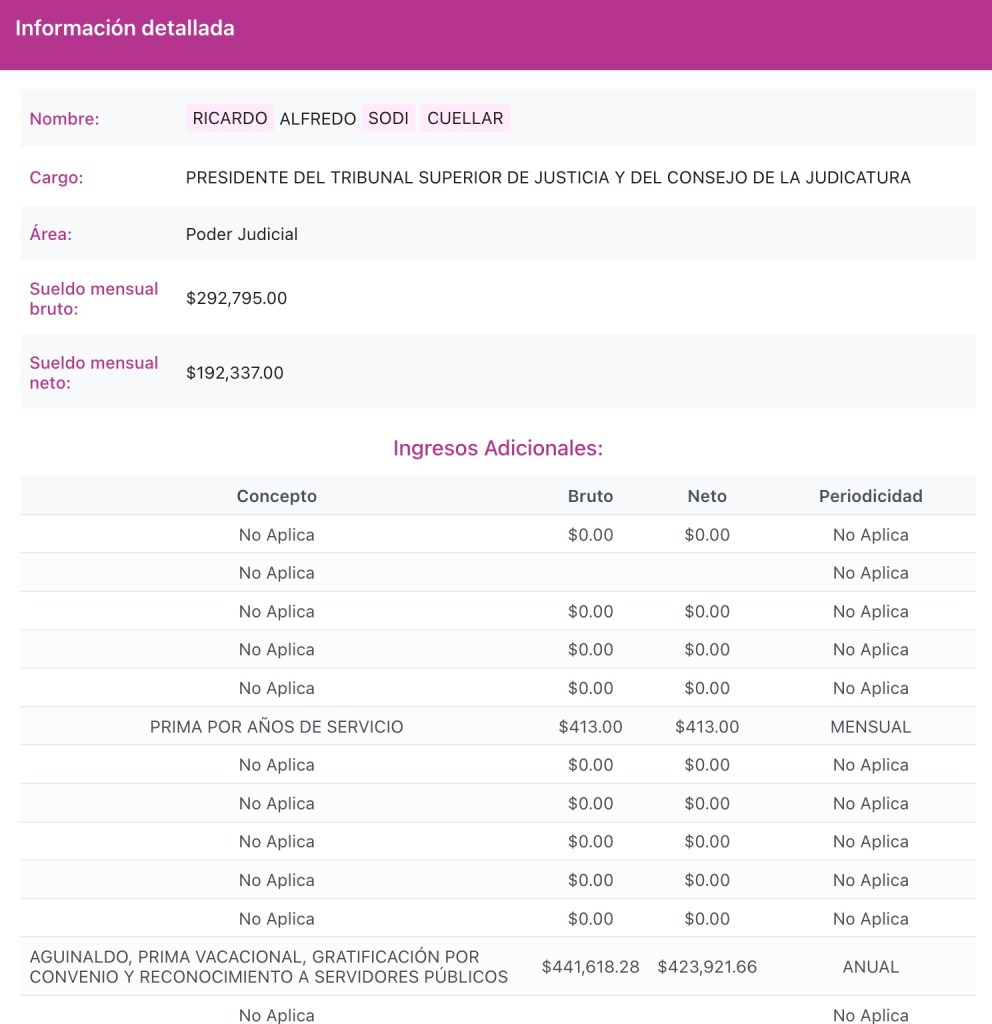Click the MENSUAL periodicity cell
The image size is (992, 1024).
click(x=870, y=727)
